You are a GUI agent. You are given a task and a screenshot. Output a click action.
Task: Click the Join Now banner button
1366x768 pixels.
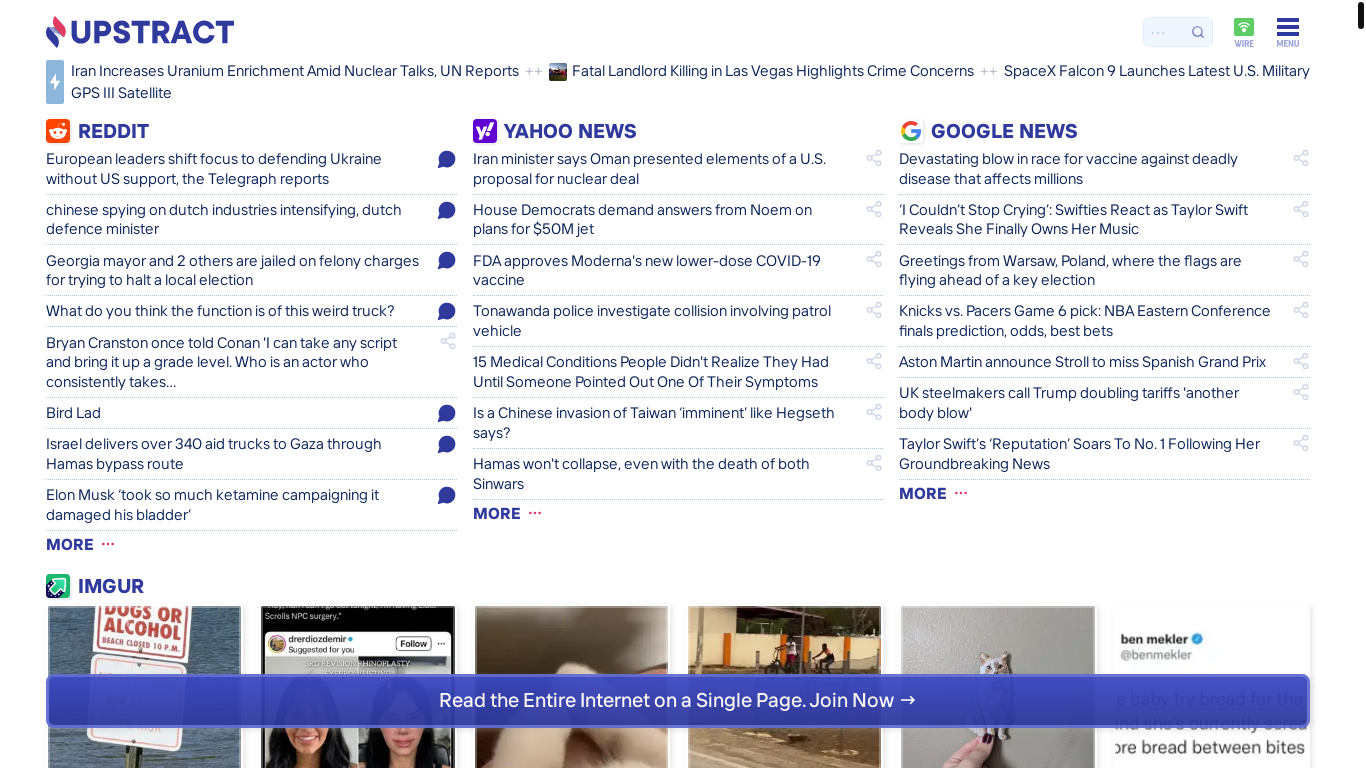(x=678, y=700)
